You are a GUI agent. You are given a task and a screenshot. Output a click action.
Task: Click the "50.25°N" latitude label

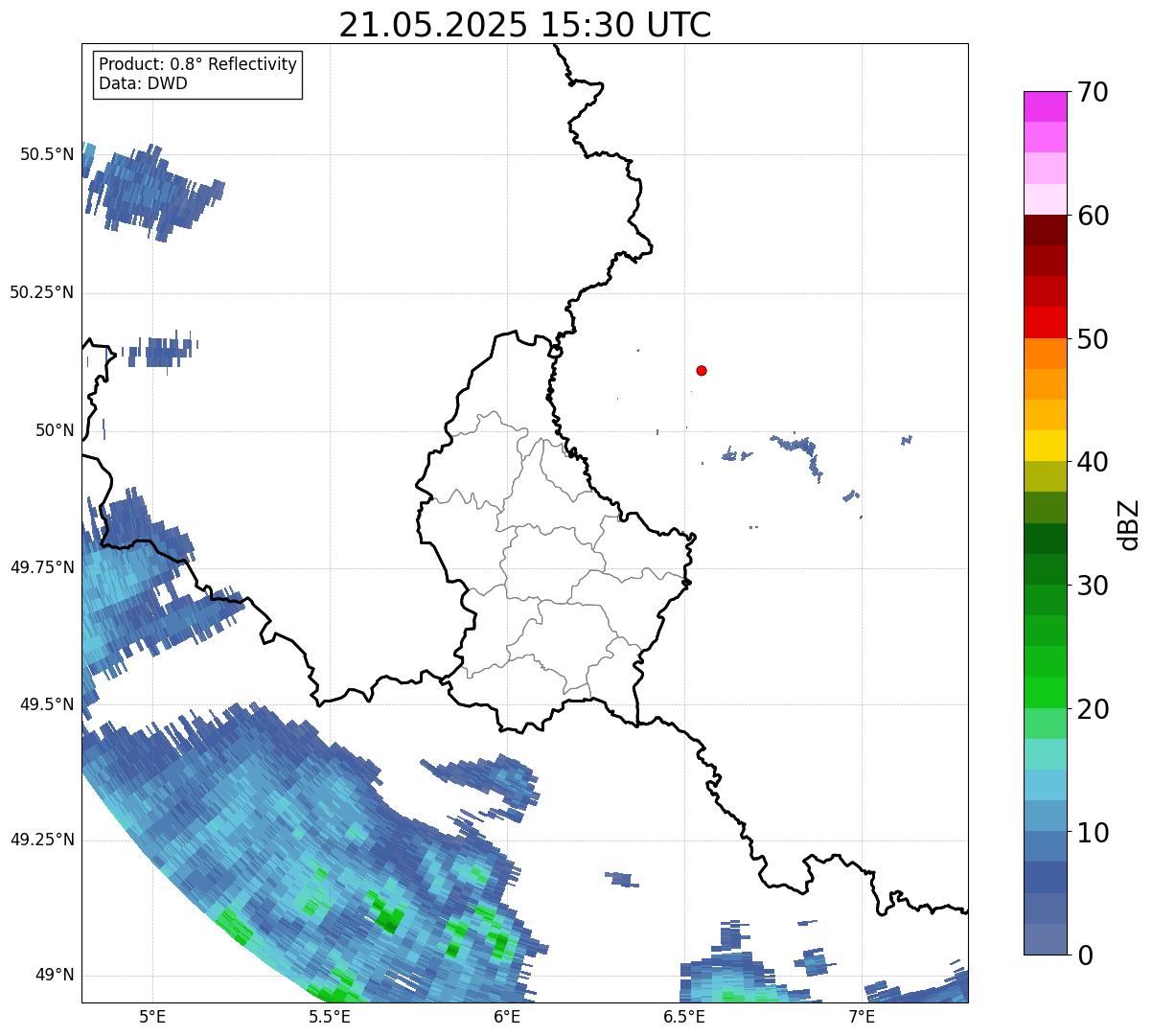pyautogui.click(x=41, y=292)
